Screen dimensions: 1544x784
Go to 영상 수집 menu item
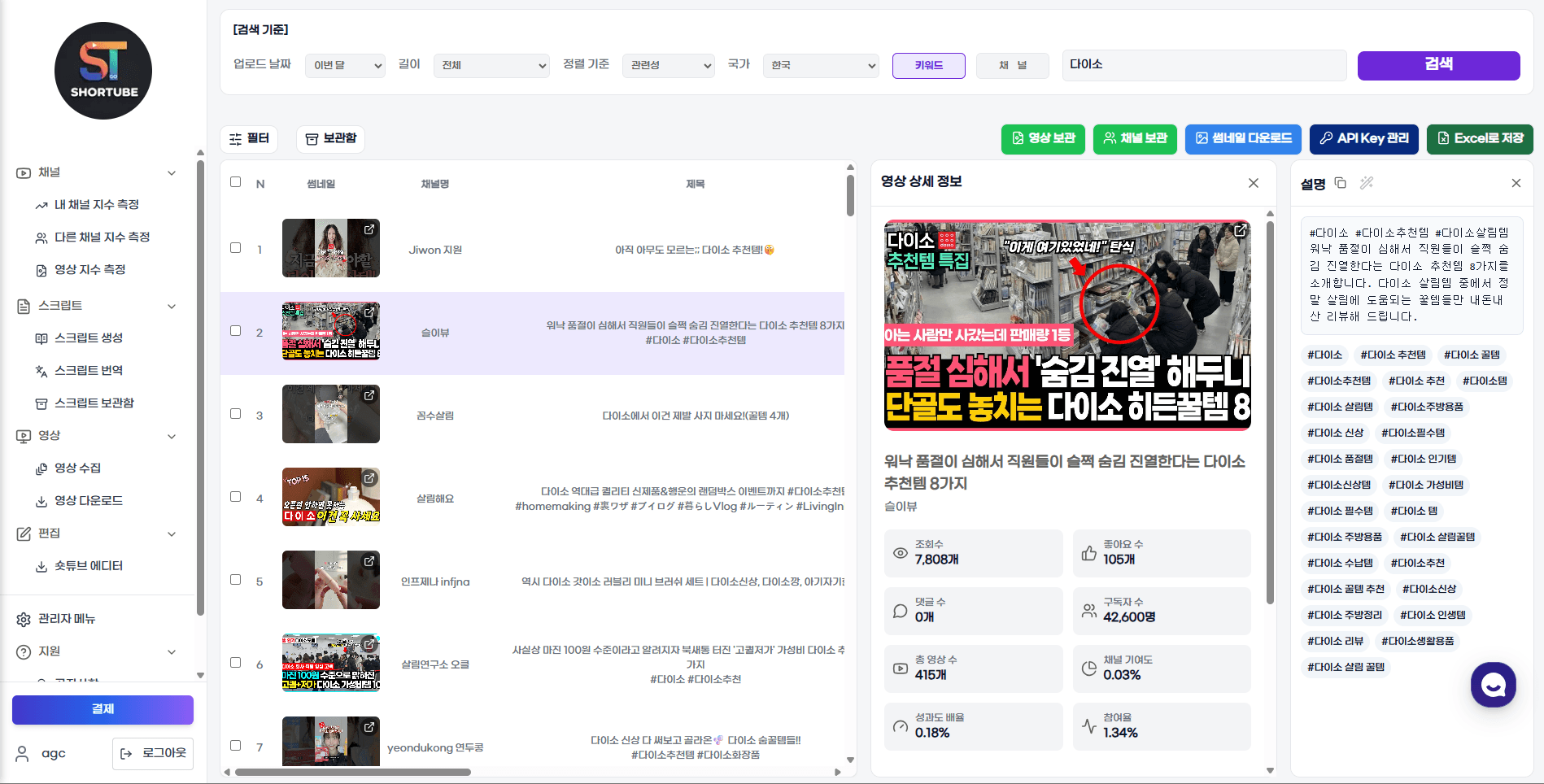(x=77, y=468)
